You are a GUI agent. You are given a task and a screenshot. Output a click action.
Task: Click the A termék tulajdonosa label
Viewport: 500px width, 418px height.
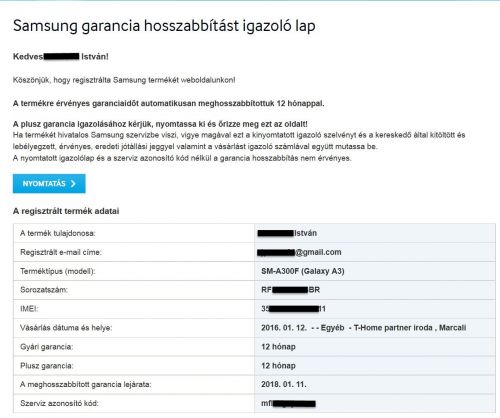click(x=58, y=233)
